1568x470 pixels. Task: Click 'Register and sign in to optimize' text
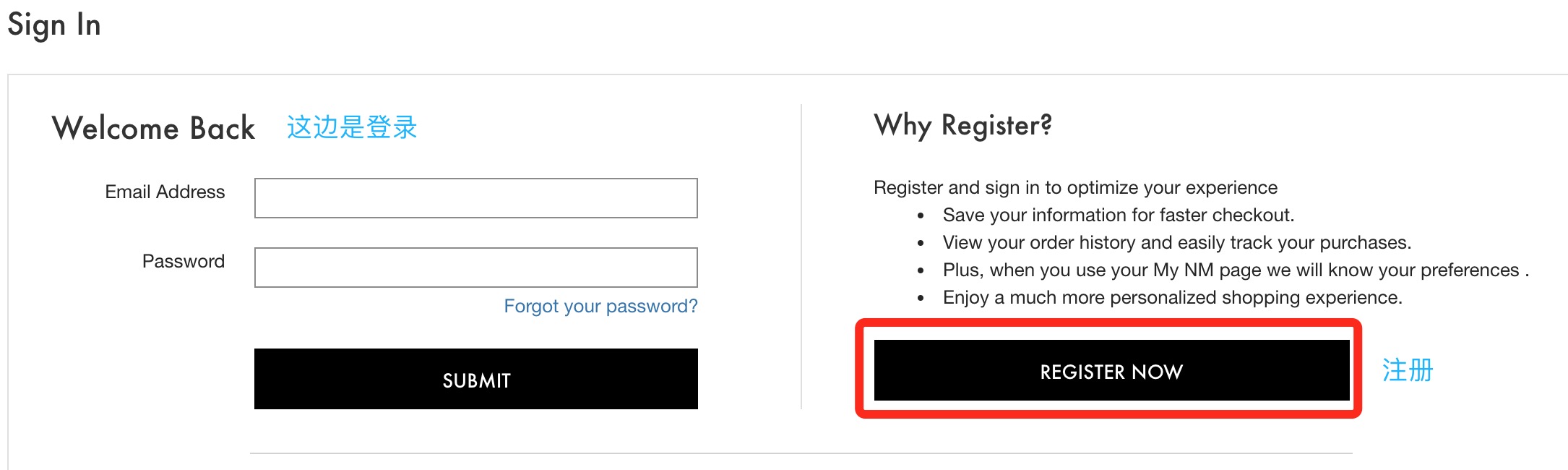click(x=1075, y=187)
